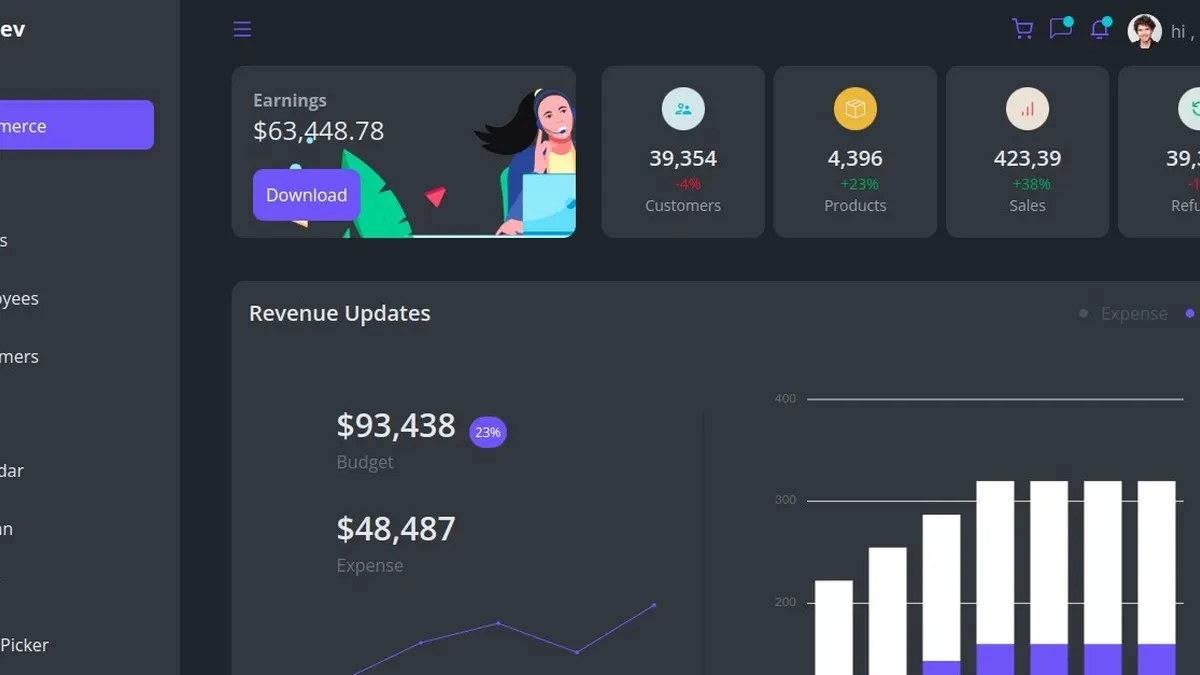
Task: Open the sidebar item ending in "oyees"
Action: (20, 298)
